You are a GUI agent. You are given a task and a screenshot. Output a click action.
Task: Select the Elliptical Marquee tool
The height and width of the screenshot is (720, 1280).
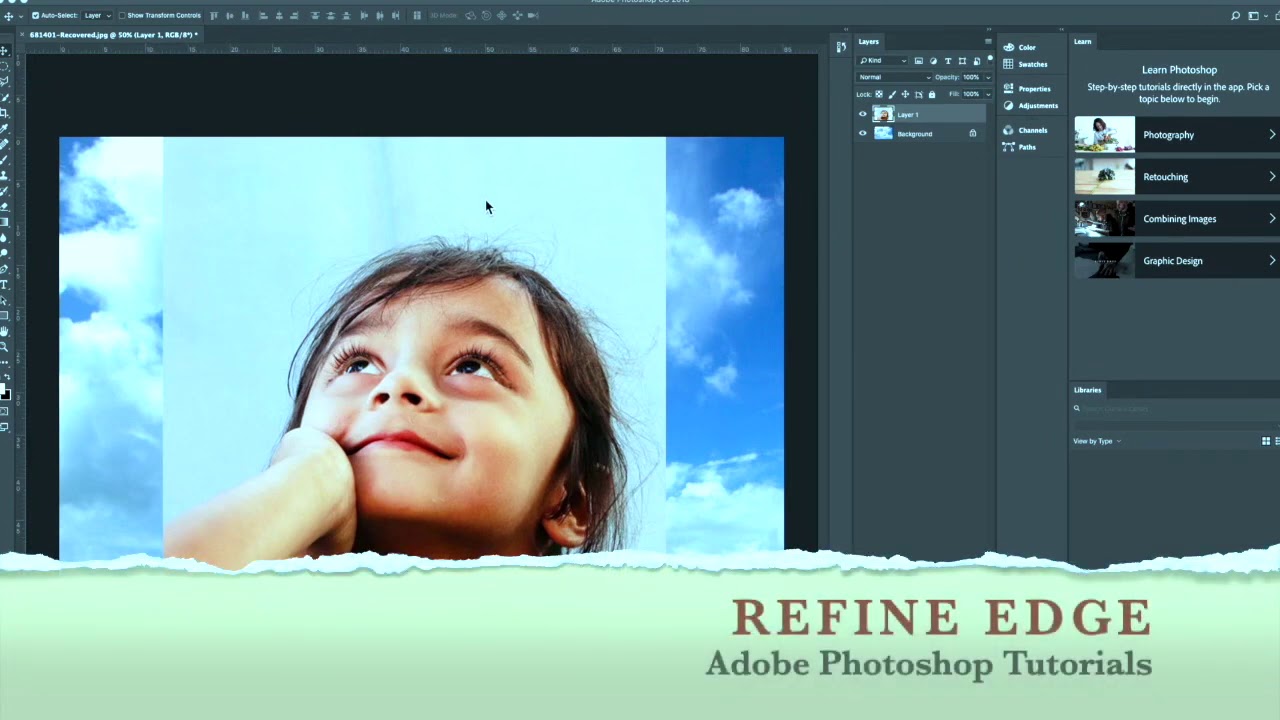(5, 65)
